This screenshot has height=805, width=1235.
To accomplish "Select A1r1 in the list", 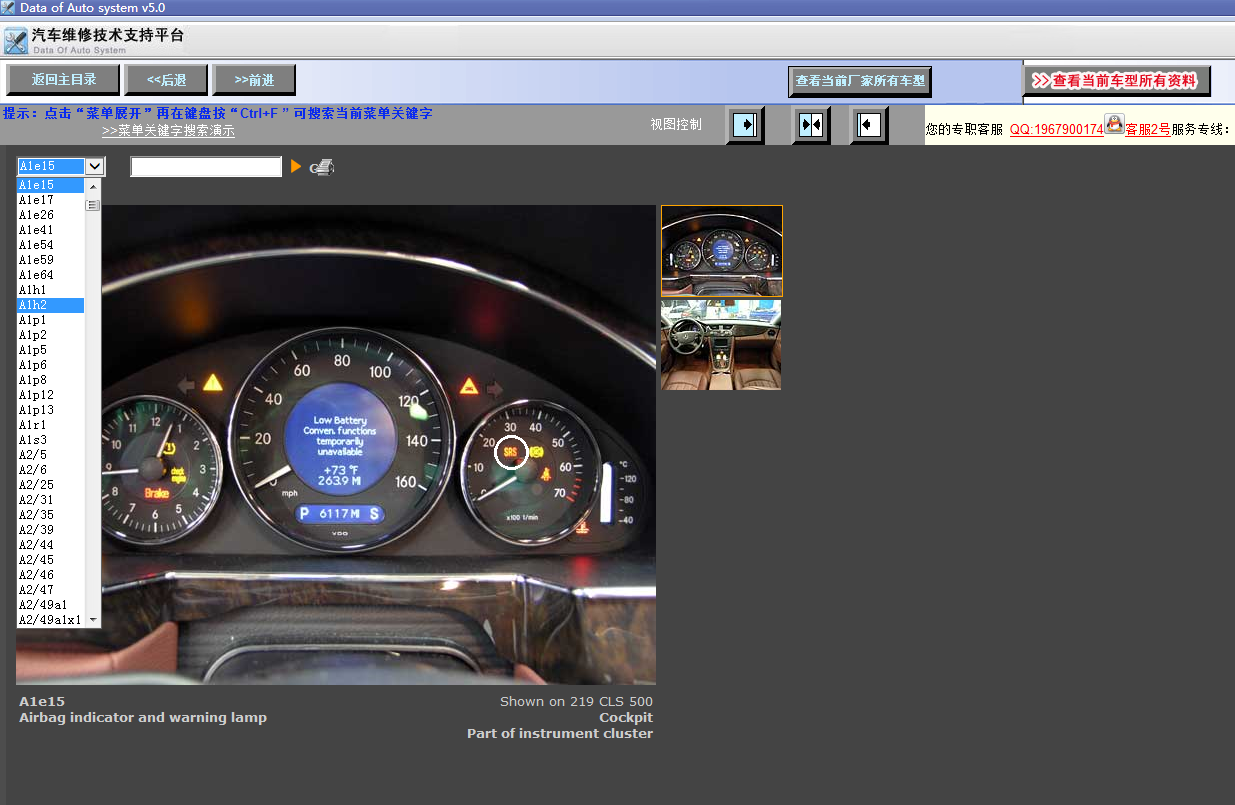I will pos(51,425).
